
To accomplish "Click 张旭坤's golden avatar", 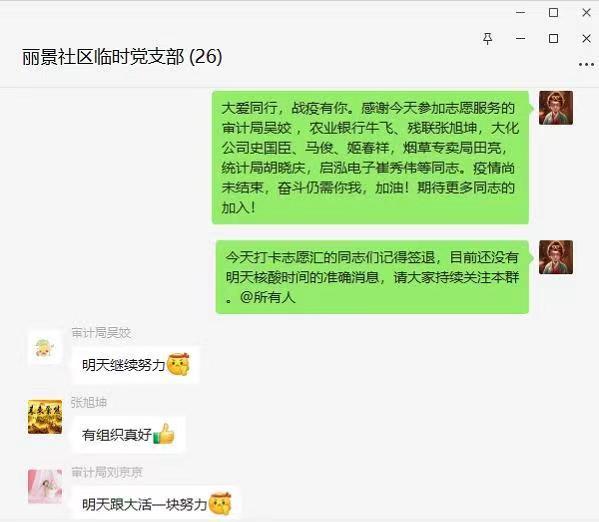I will pos(45,417).
